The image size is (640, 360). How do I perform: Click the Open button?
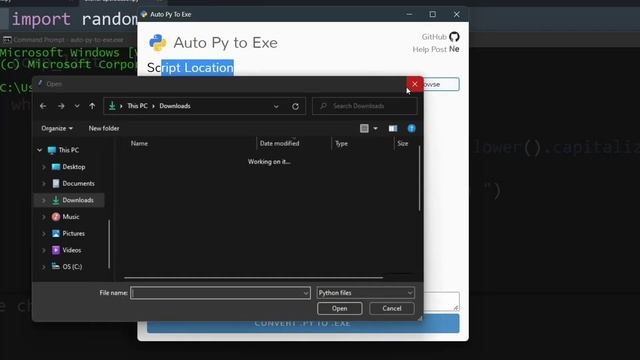(340, 309)
